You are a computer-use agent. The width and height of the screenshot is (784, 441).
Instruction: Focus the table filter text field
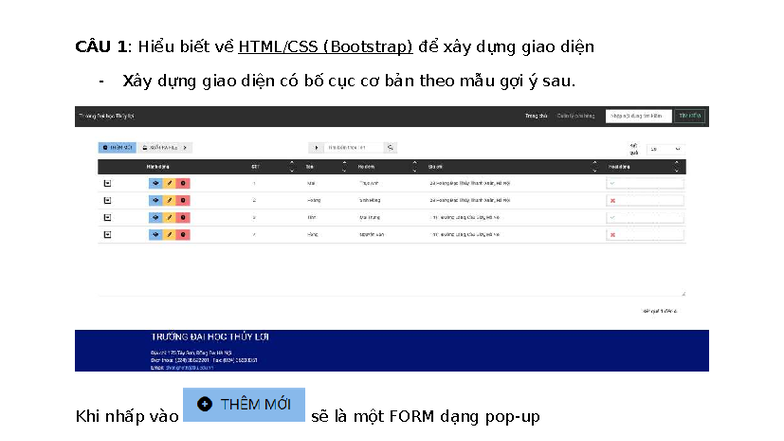click(354, 148)
